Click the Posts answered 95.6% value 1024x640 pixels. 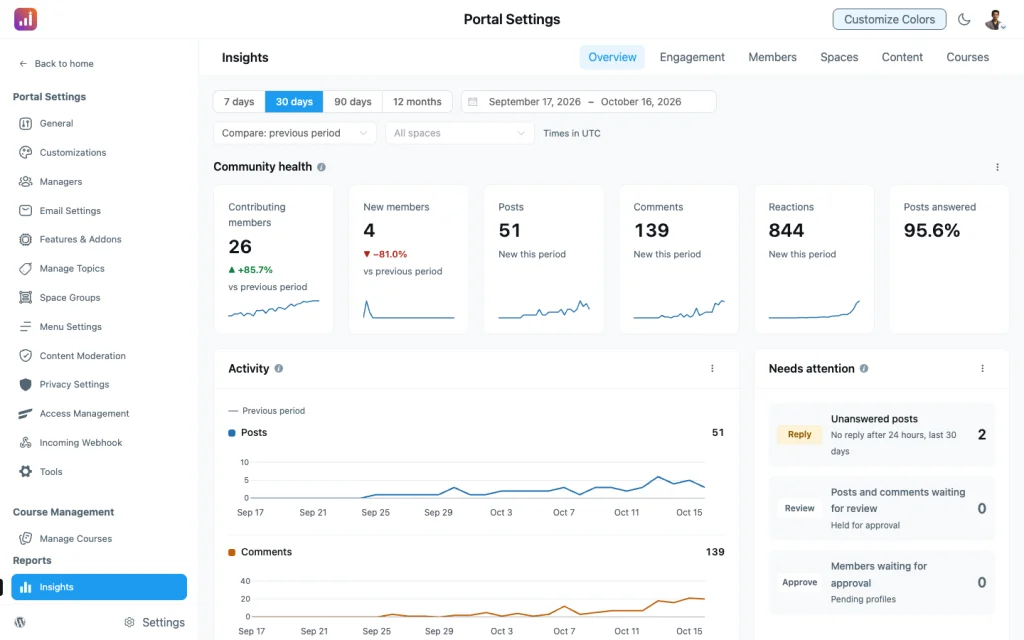point(931,231)
